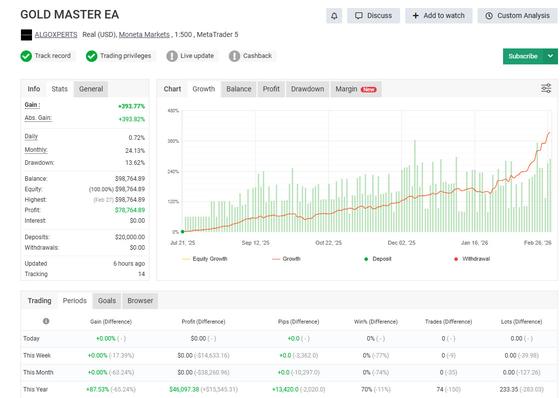Click the Trading privileges check icon
The image size is (560, 398).
click(91, 56)
